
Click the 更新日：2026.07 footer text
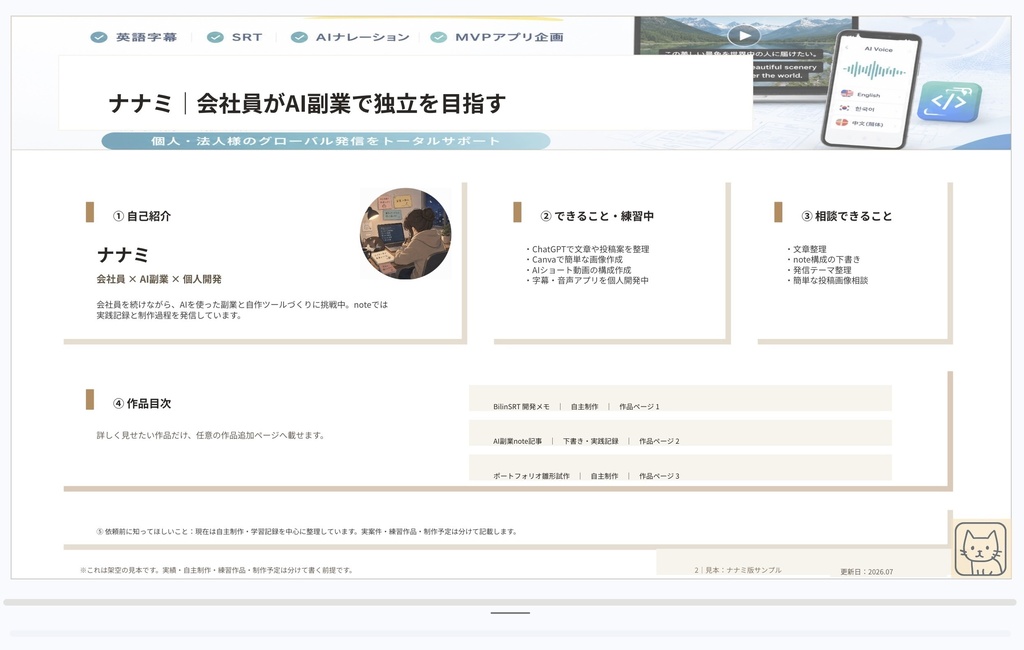coord(867,572)
